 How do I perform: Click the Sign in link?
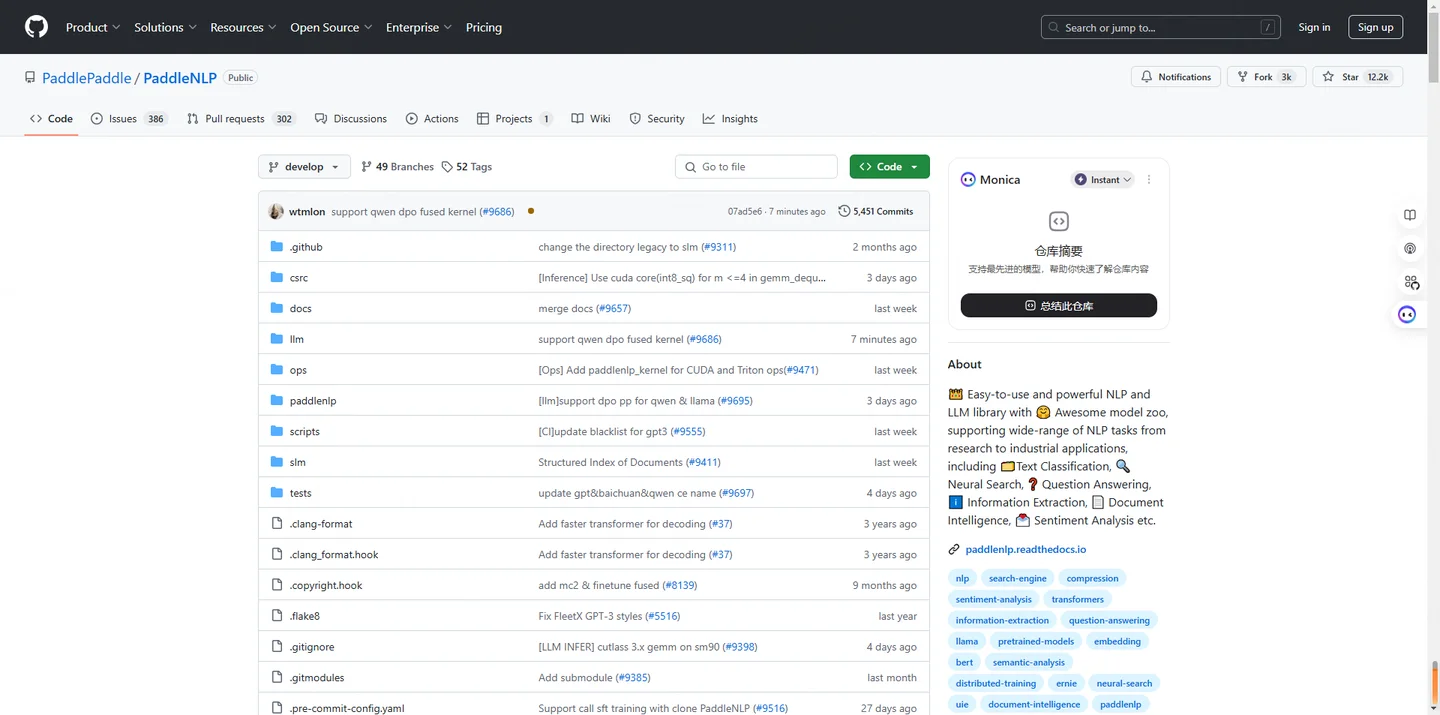click(1314, 27)
